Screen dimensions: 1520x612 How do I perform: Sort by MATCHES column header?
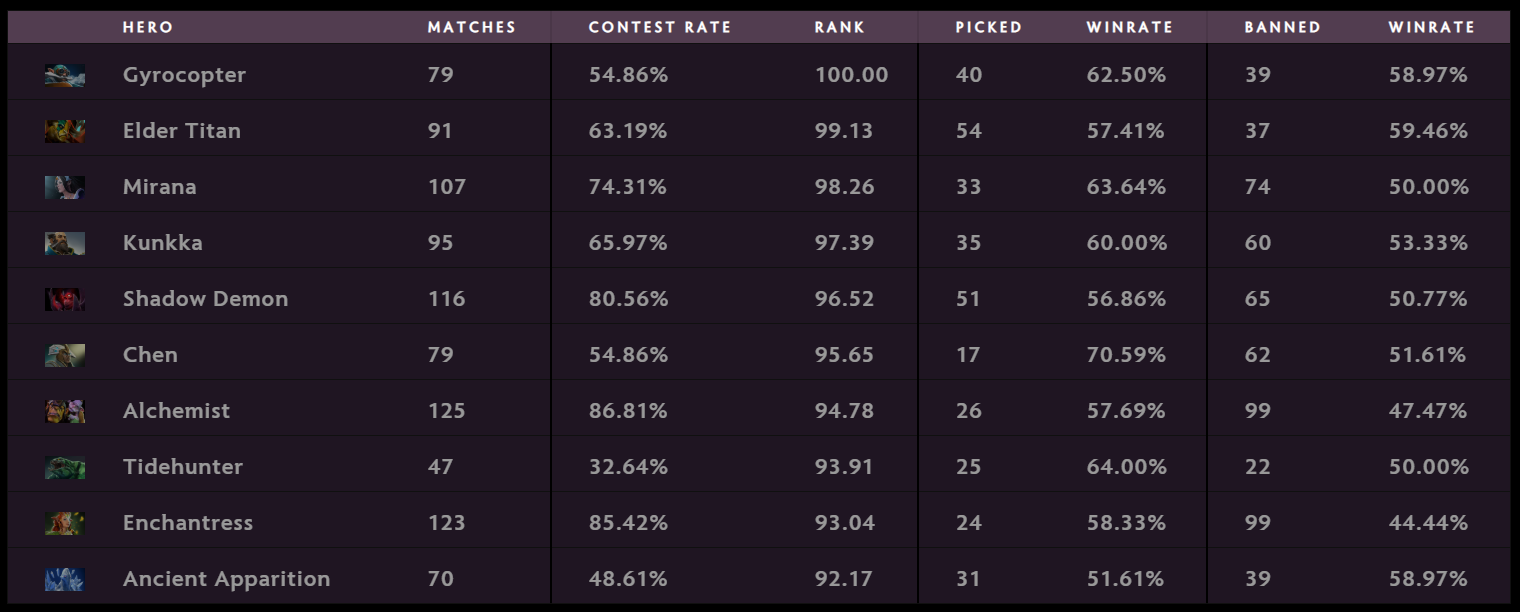point(472,27)
